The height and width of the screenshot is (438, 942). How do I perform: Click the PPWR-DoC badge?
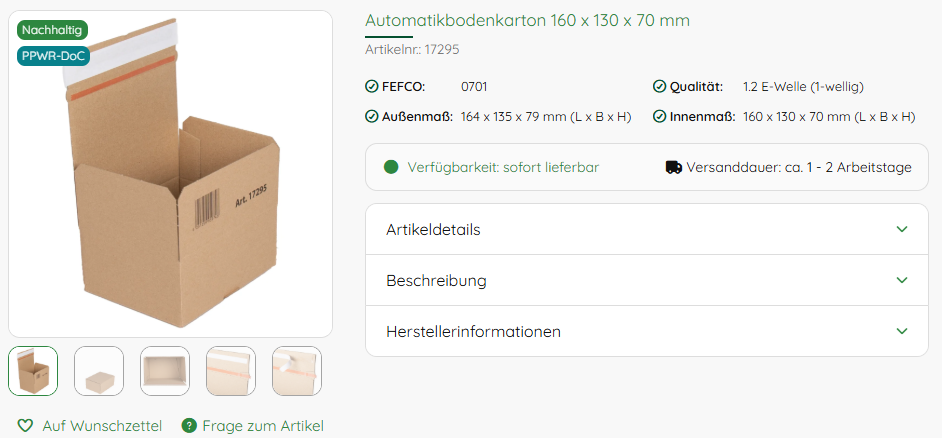click(53, 56)
